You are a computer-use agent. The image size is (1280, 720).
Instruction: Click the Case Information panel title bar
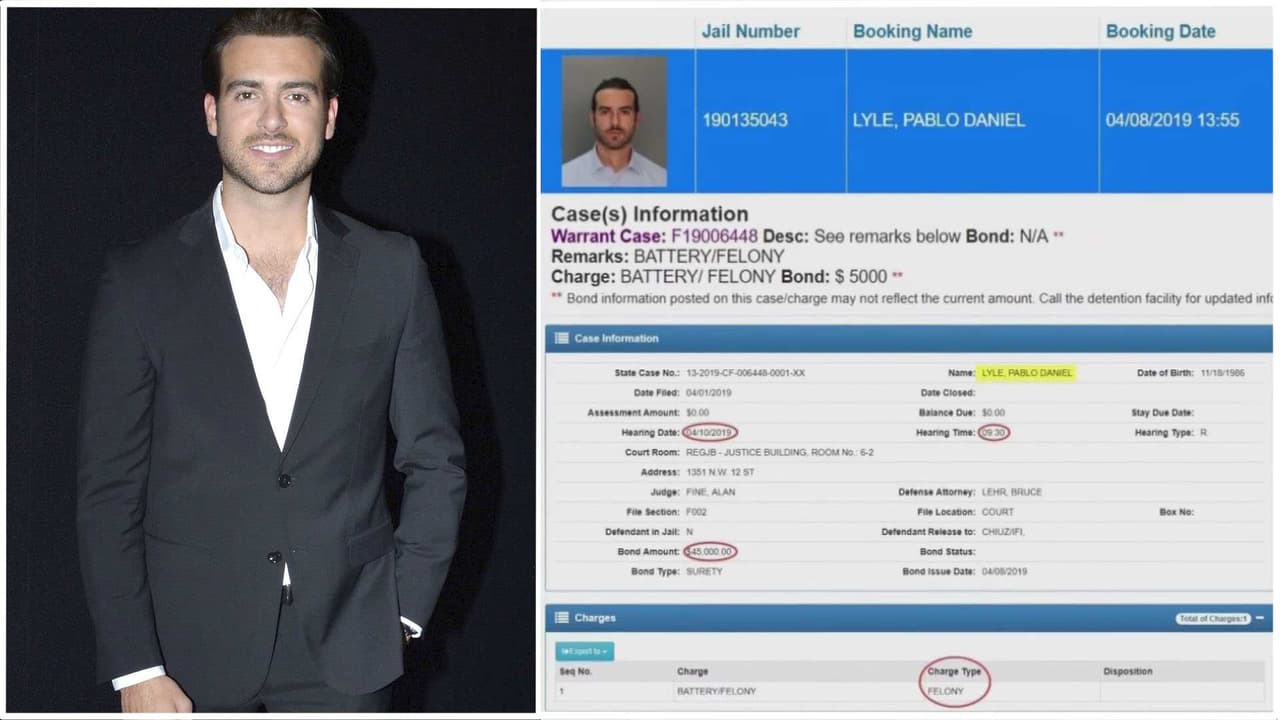(x=908, y=338)
